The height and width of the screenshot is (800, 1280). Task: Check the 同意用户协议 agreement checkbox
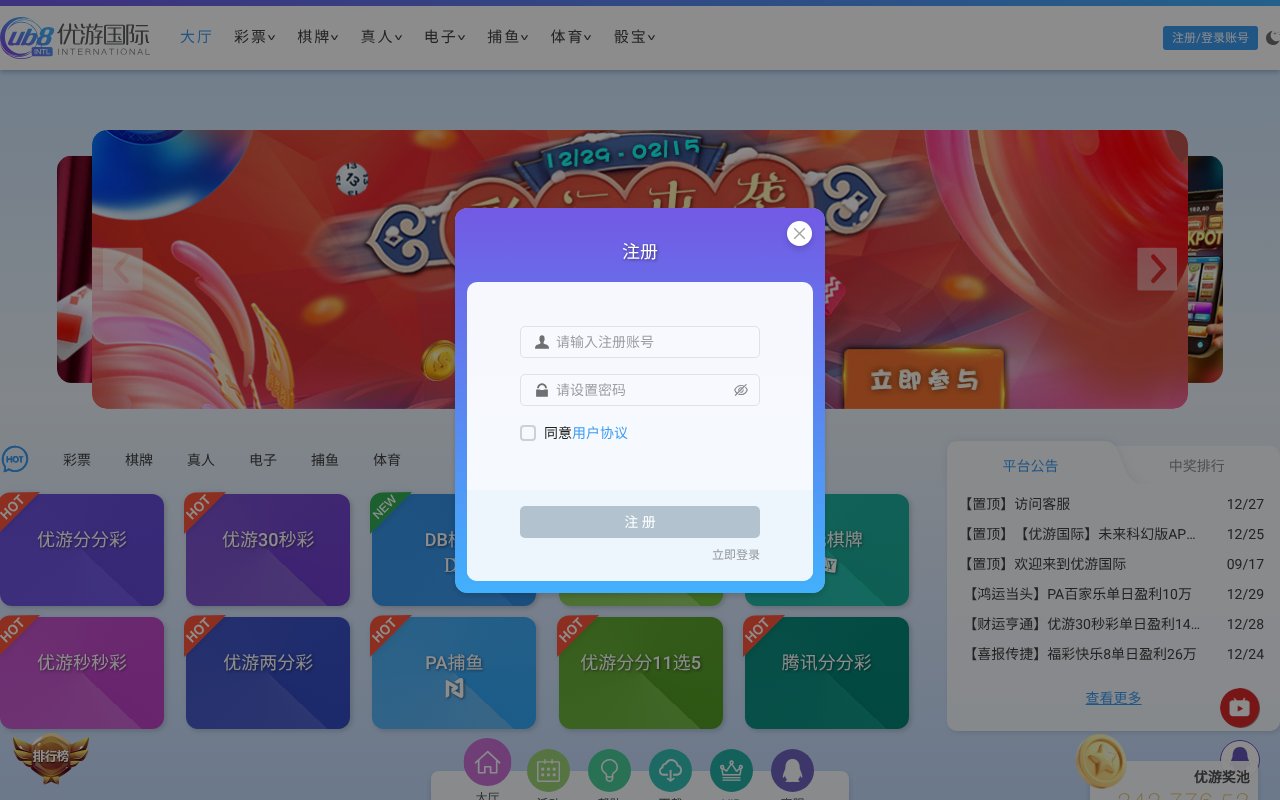(x=528, y=433)
